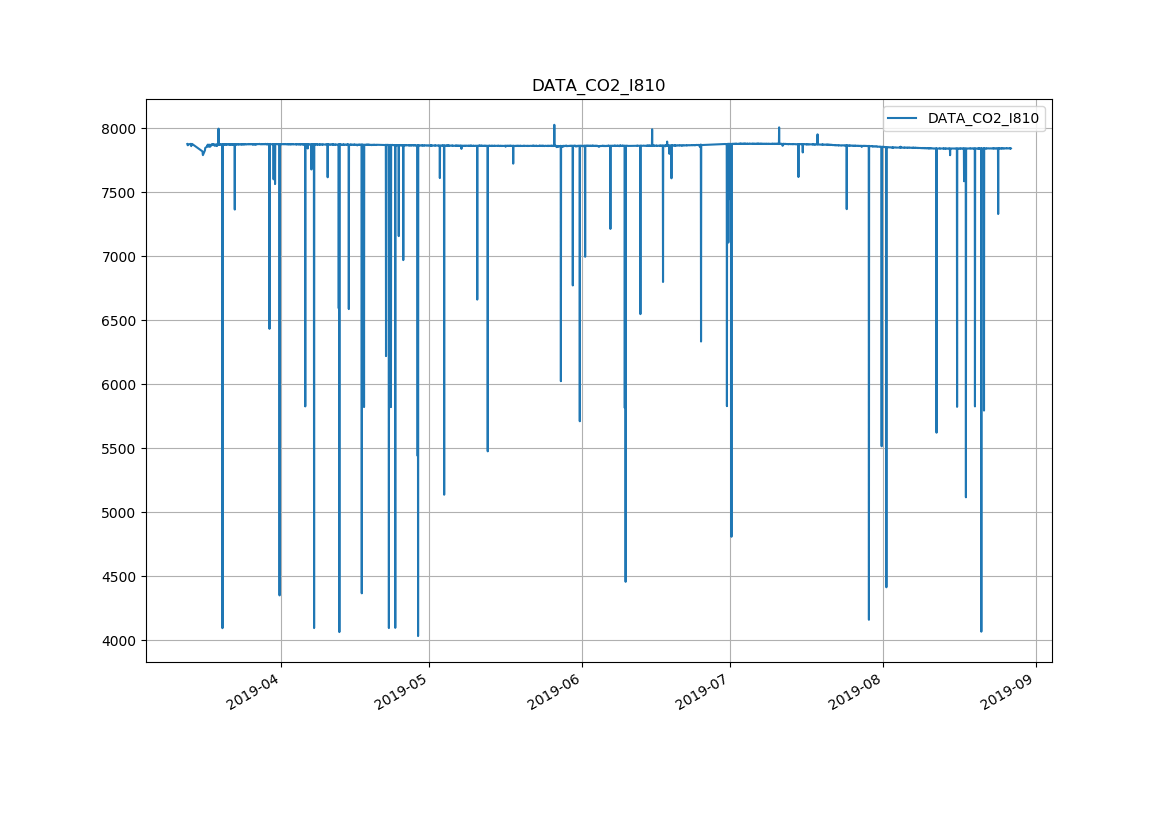Click the 2019-04 x-axis date label

click(x=257, y=689)
